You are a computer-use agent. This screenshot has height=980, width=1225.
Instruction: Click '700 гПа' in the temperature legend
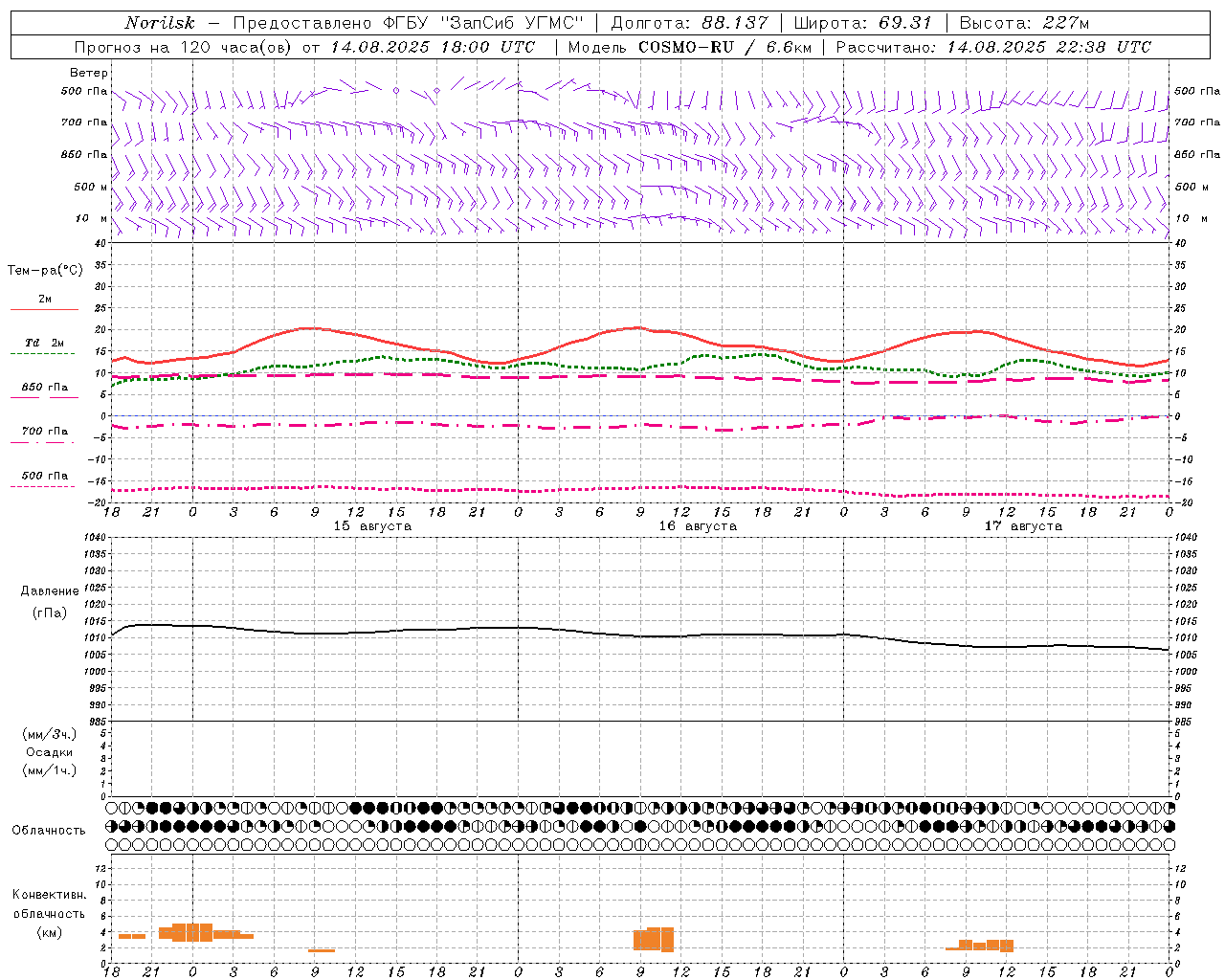coord(45,431)
